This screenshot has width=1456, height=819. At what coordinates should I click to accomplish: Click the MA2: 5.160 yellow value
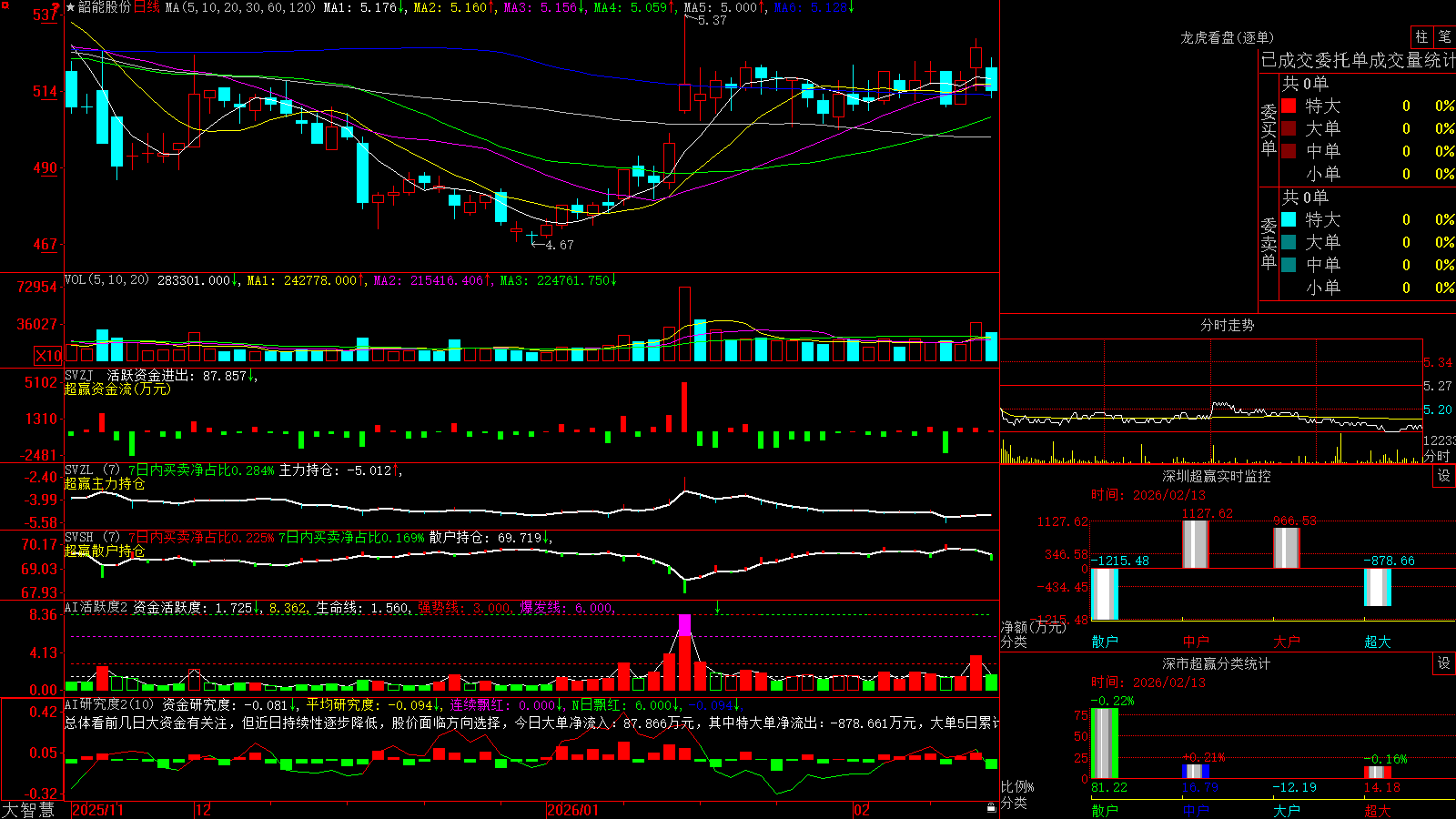click(454, 7)
